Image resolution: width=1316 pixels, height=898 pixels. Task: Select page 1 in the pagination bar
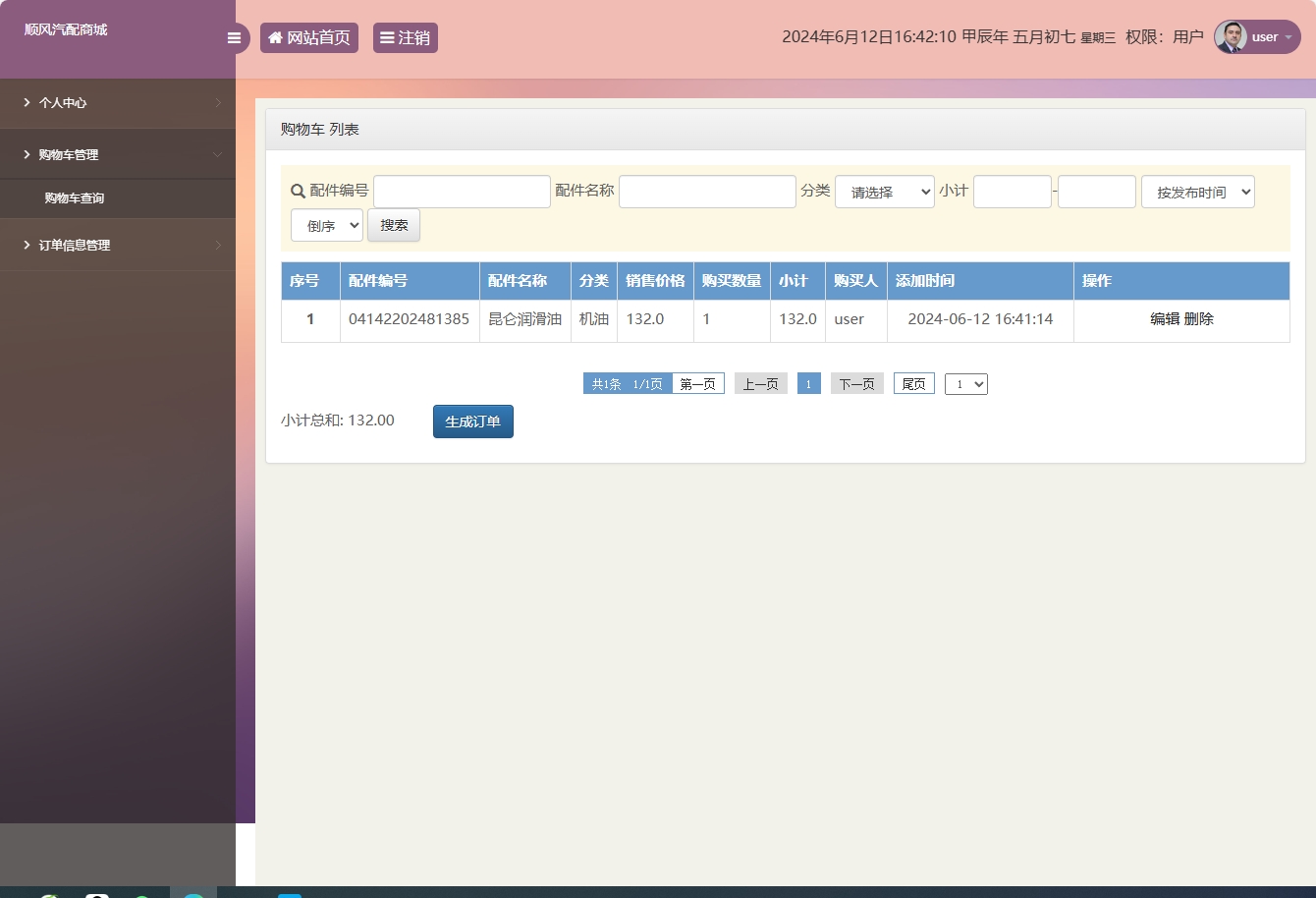coord(808,383)
